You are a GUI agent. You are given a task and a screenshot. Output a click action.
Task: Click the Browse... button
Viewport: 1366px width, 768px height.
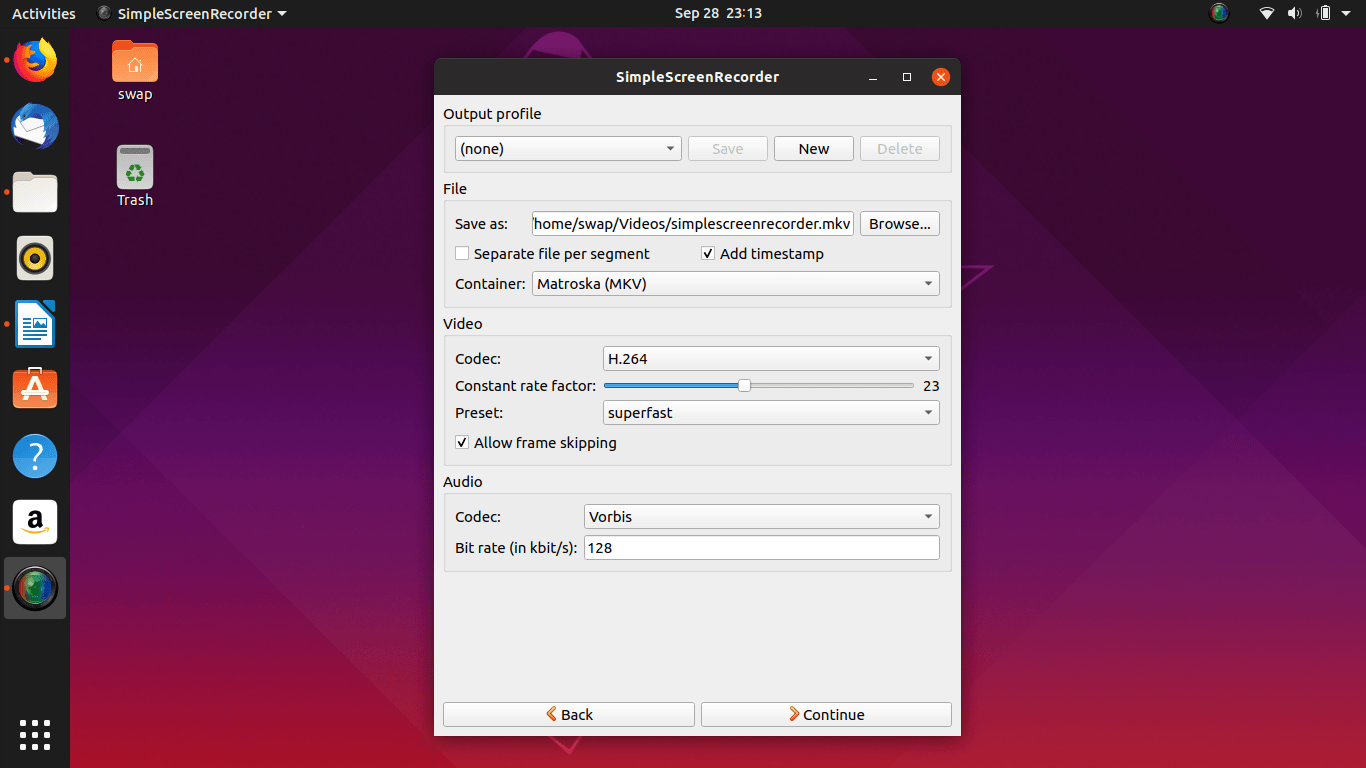click(x=900, y=224)
